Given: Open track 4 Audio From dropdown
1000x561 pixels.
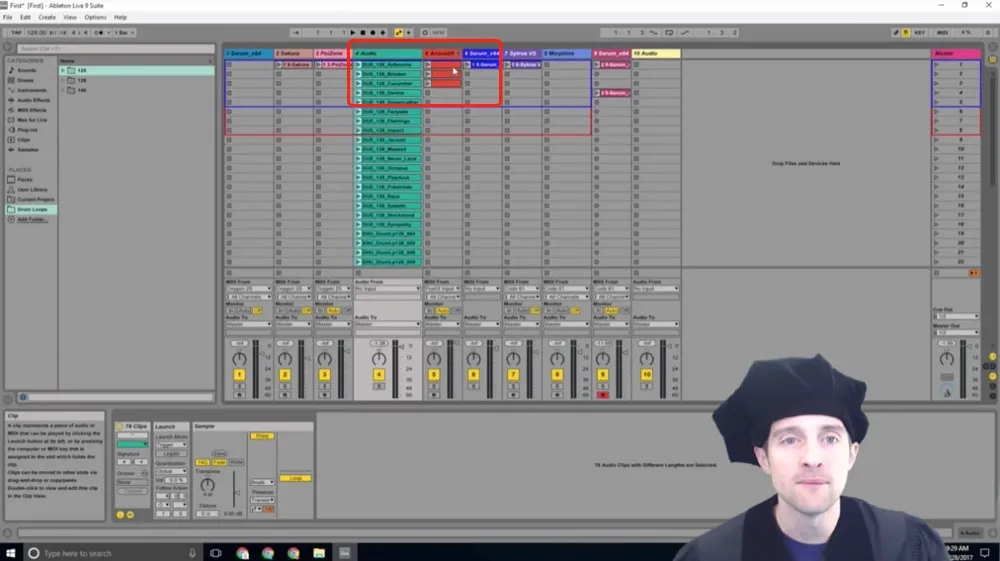Looking at the screenshot, I should (x=387, y=289).
